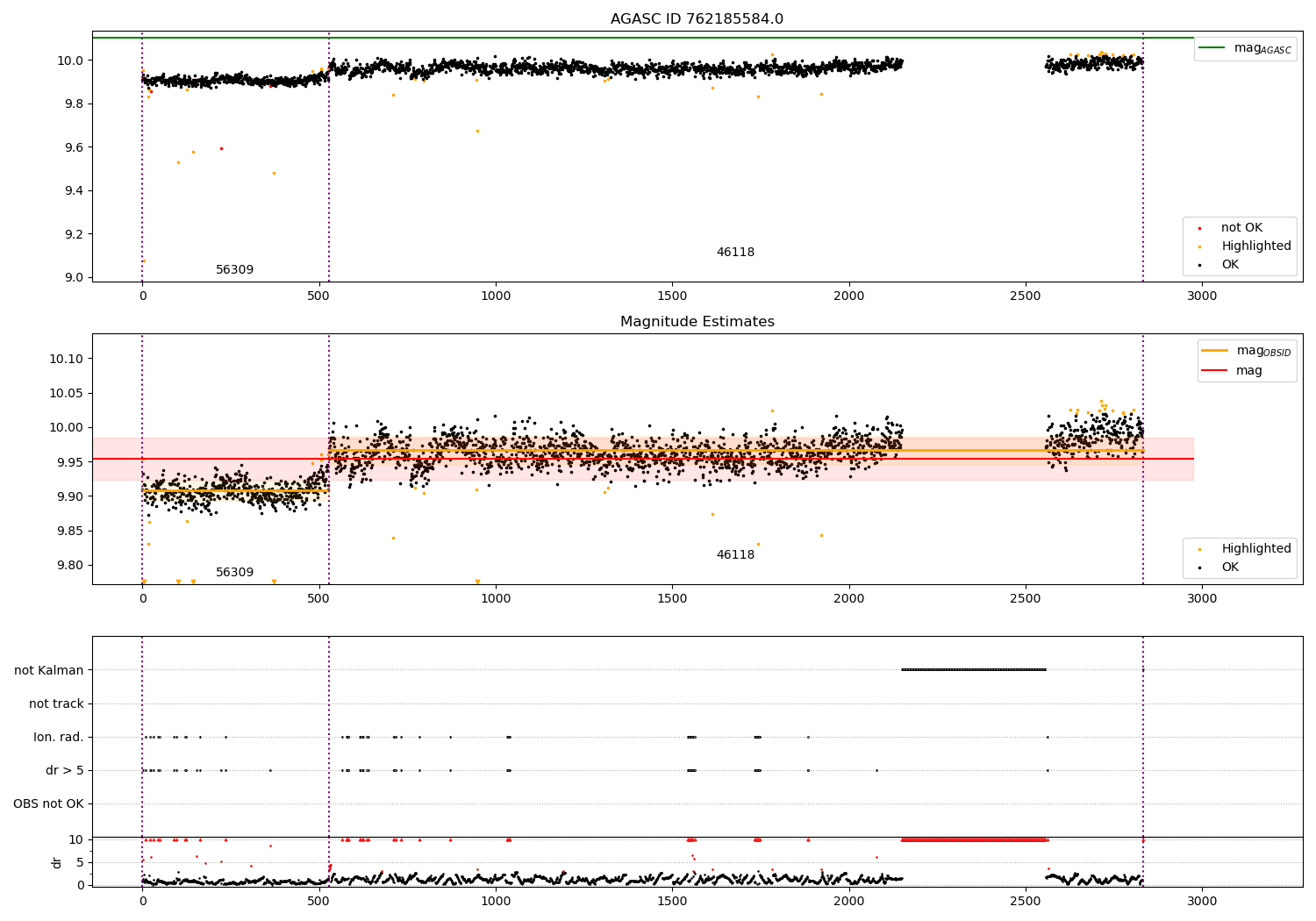This screenshot has height=921, width=1316.
Task: Click the 'Ion. rad.' row label
Action: tap(59, 737)
